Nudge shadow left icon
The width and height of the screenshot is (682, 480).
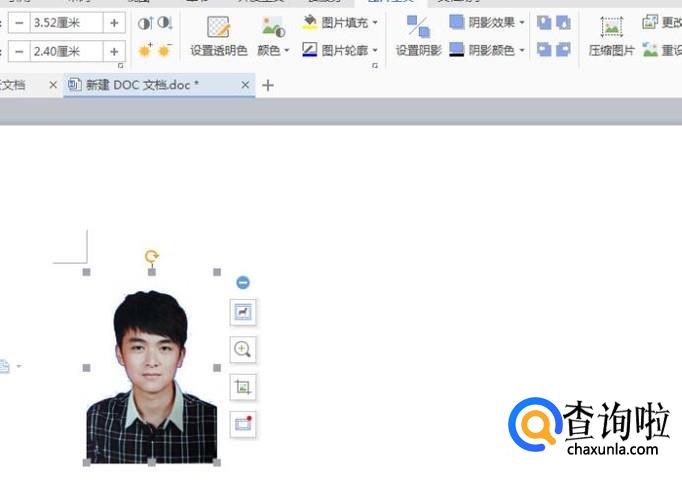coord(544,50)
